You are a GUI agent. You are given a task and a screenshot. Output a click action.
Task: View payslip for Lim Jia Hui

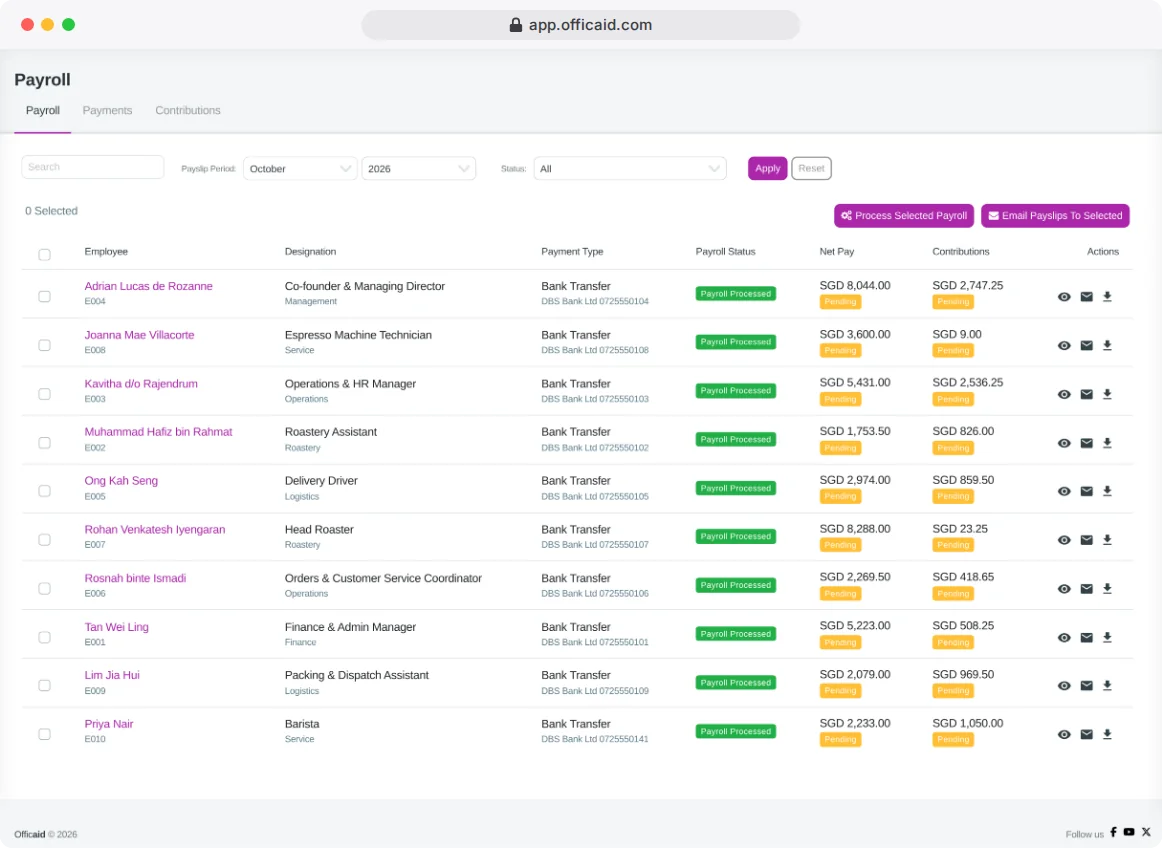(x=1064, y=686)
